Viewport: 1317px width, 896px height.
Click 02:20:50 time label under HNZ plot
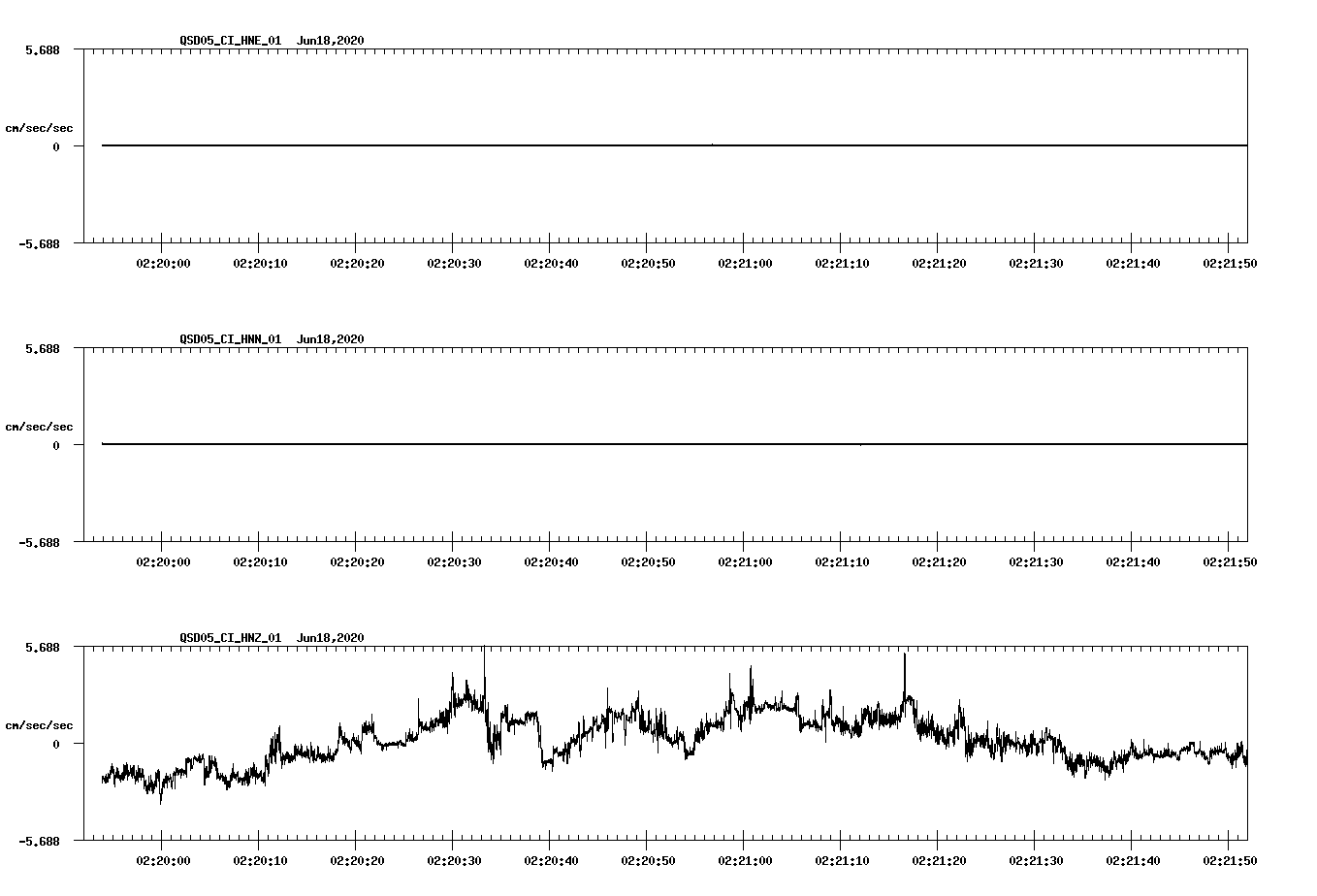[648, 861]
